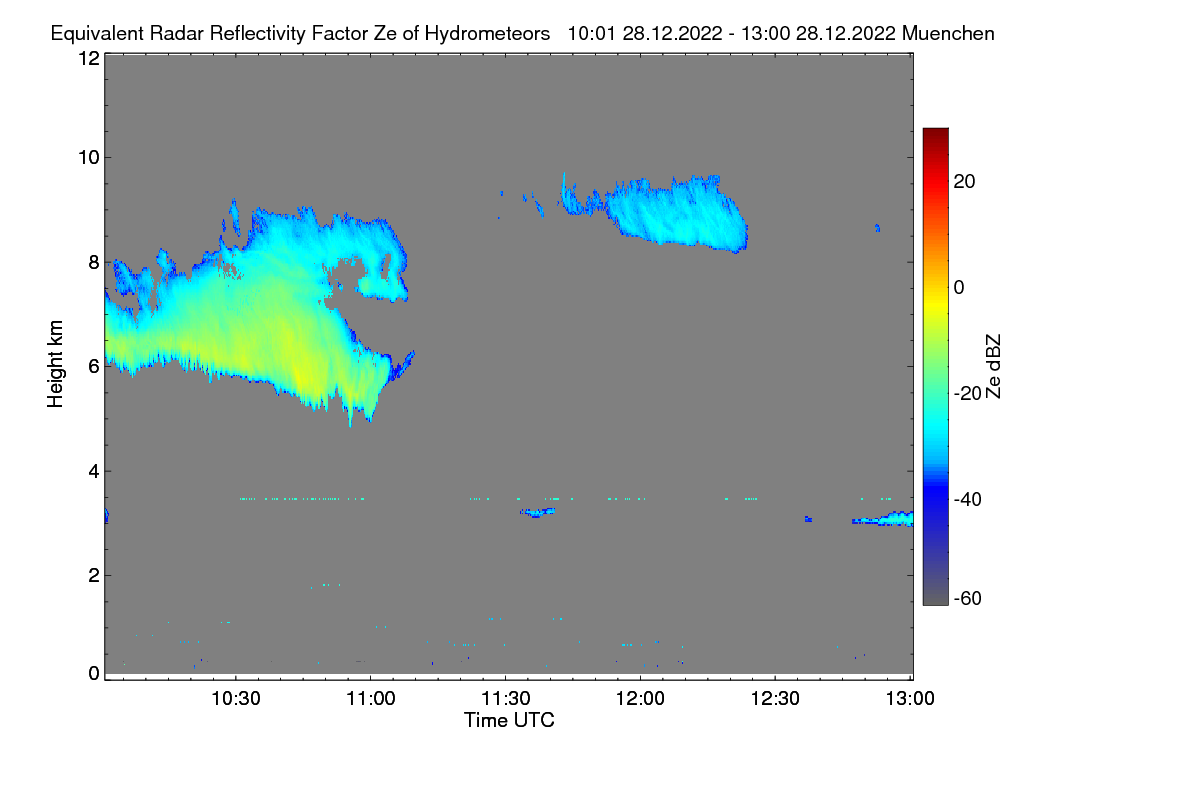Click the 'Height km' axis label
1200x800 pixels.
point(56,363)
